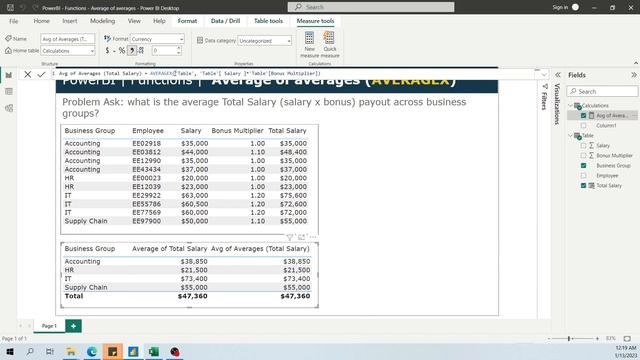The image size is (640, 360).
Task: Click the zoom in plus button
Action: pos(597,338)
